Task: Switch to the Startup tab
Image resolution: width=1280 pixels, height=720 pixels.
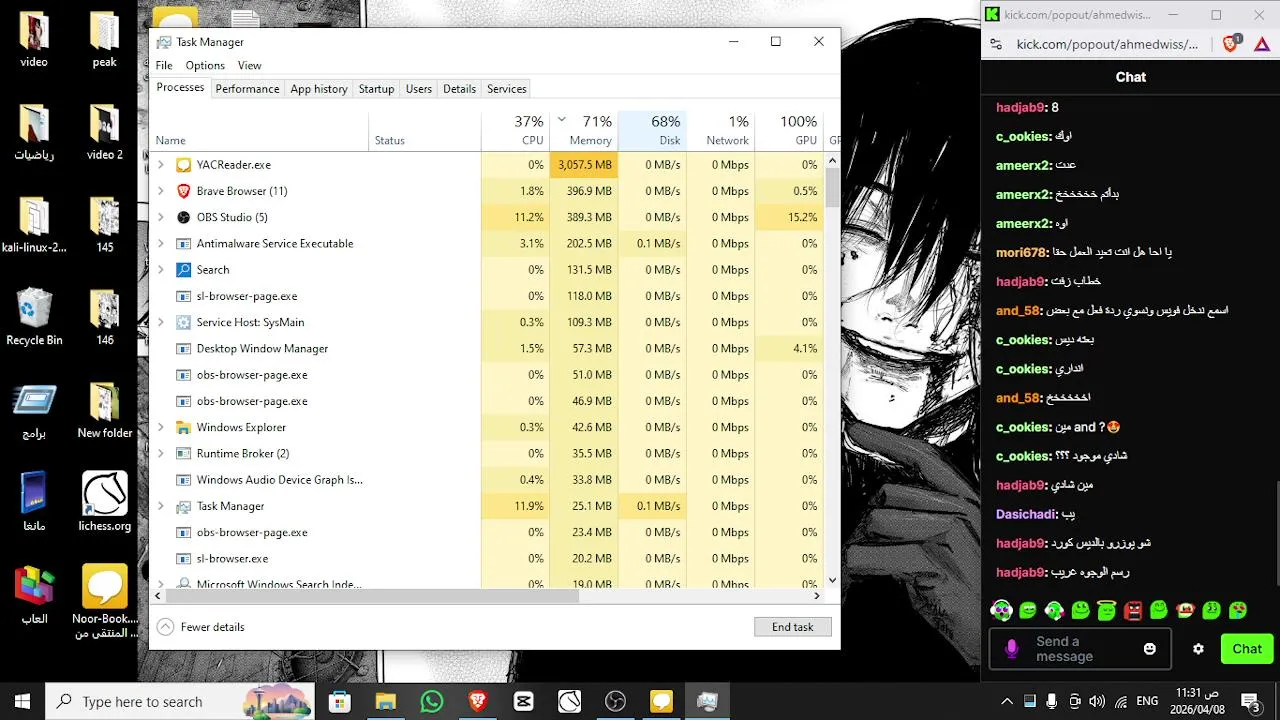Action: 376,89
